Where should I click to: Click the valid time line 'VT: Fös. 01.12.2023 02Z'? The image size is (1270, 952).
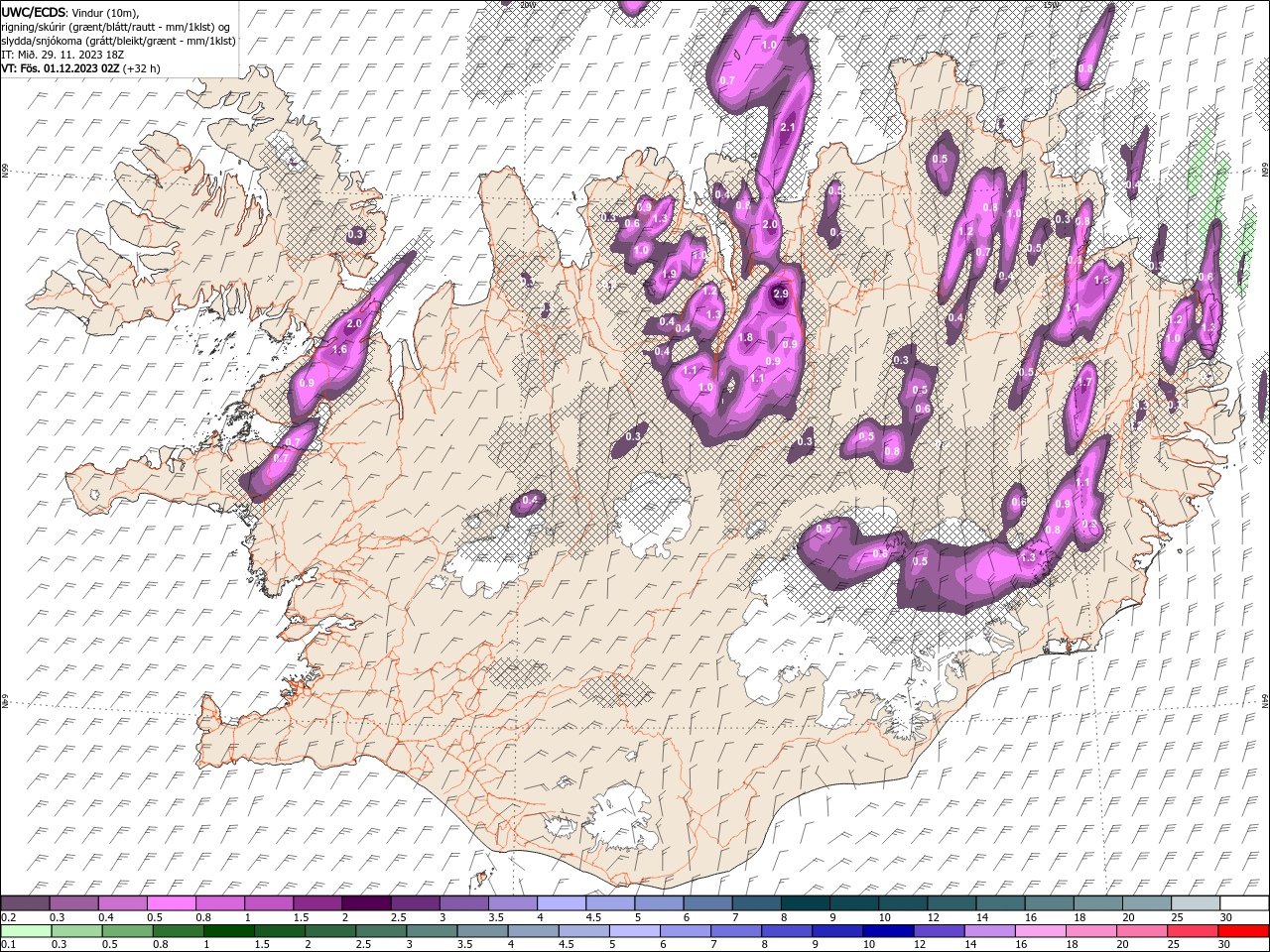point(62,68)
